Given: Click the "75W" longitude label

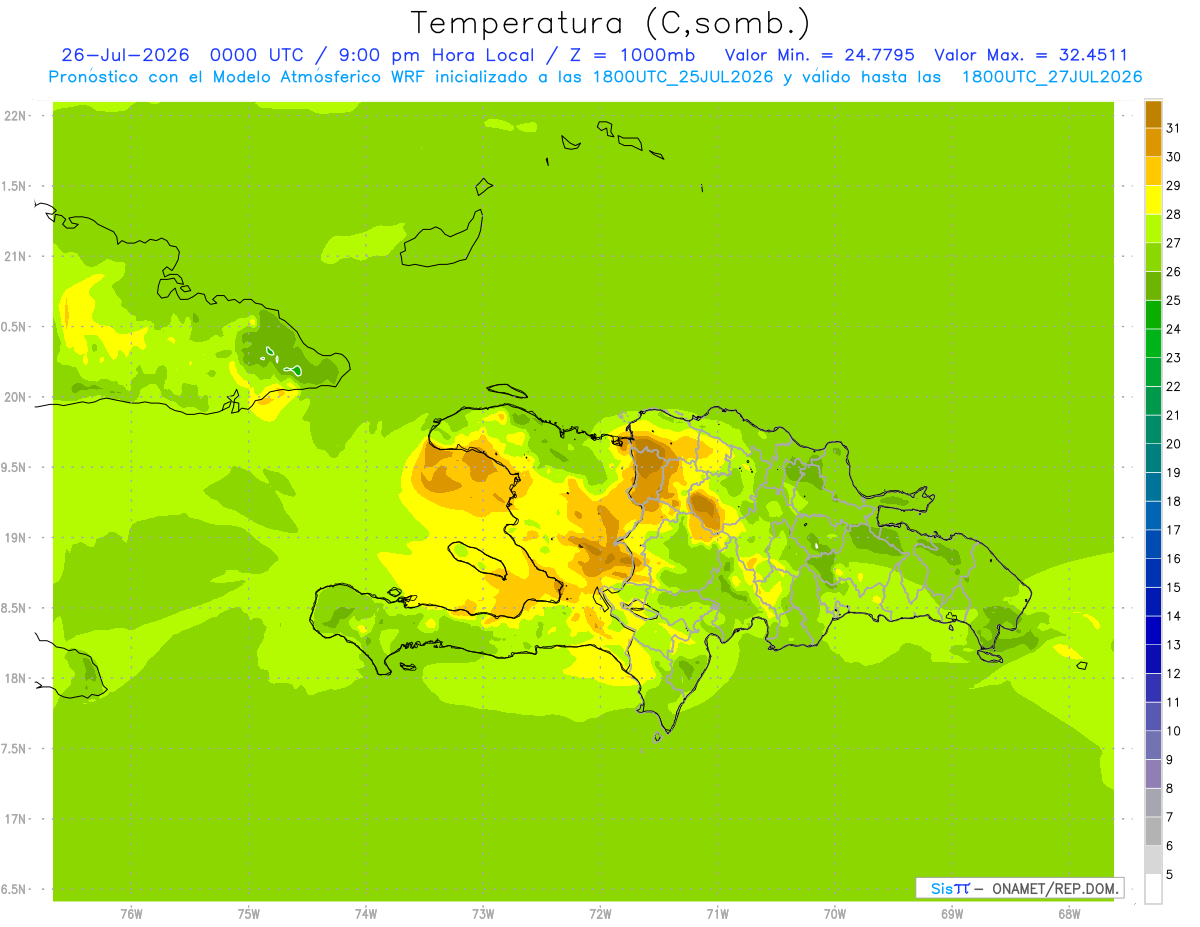Looking at the screenshot, I should point(249,914).
